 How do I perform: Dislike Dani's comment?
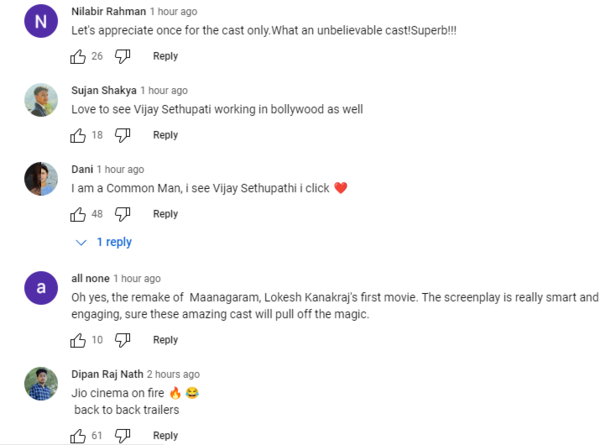pos(123,214)
